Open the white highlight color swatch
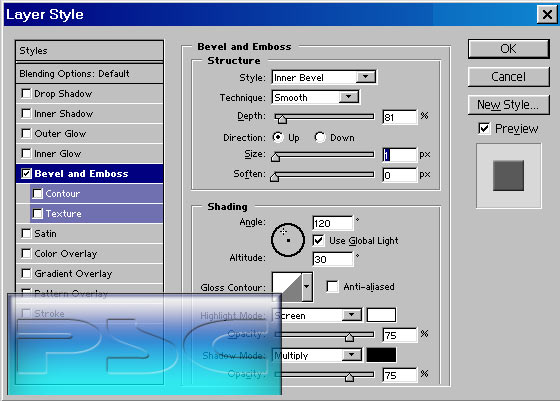This screenshot has height=401, width=560. tap(381, 315)
